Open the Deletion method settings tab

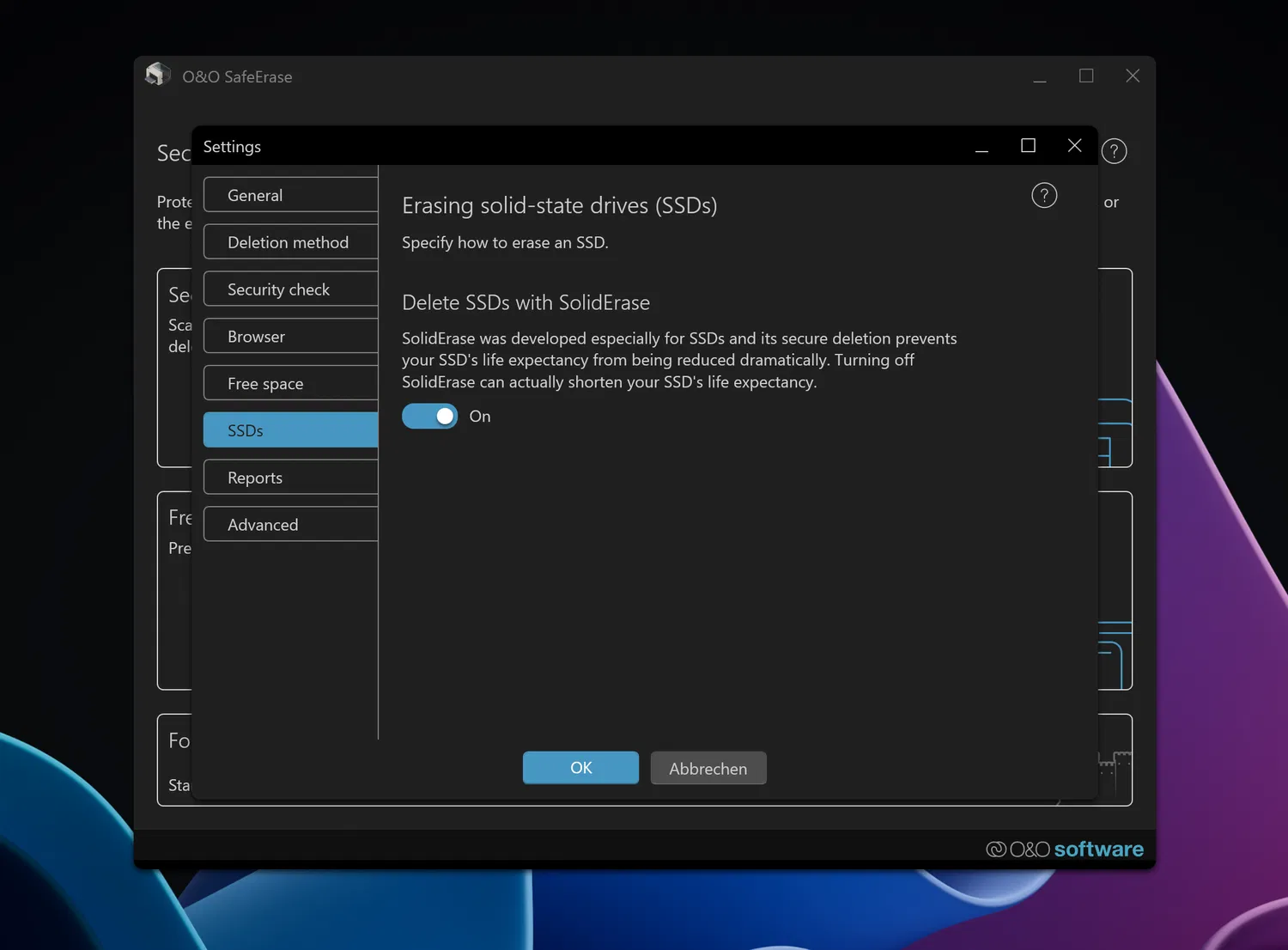[x=290, y=242]
